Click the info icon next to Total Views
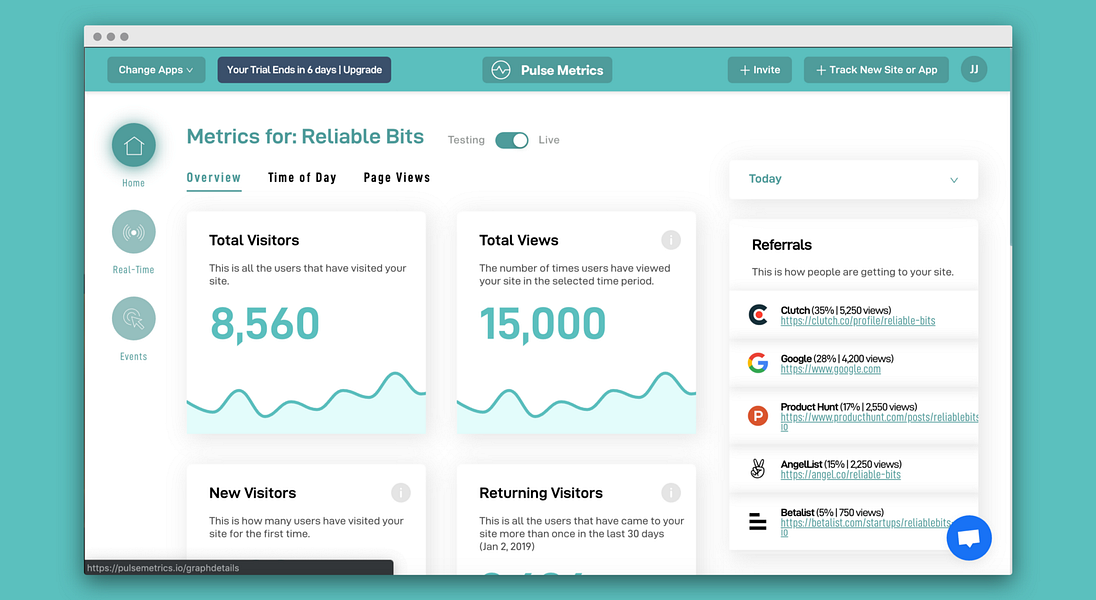1096x600 pixels. coord(671,240)
